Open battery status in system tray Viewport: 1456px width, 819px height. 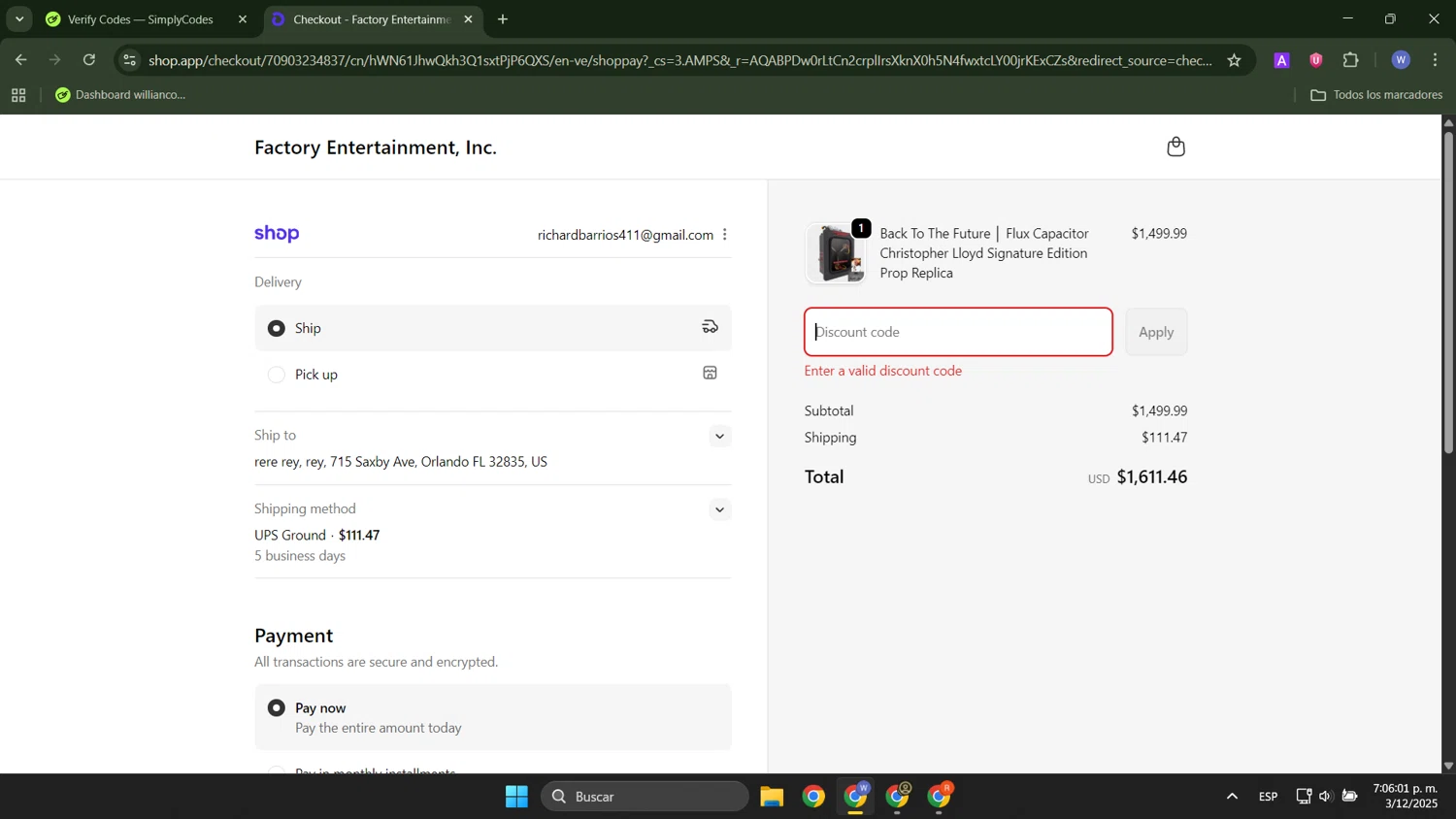[x=1349, y=797]
